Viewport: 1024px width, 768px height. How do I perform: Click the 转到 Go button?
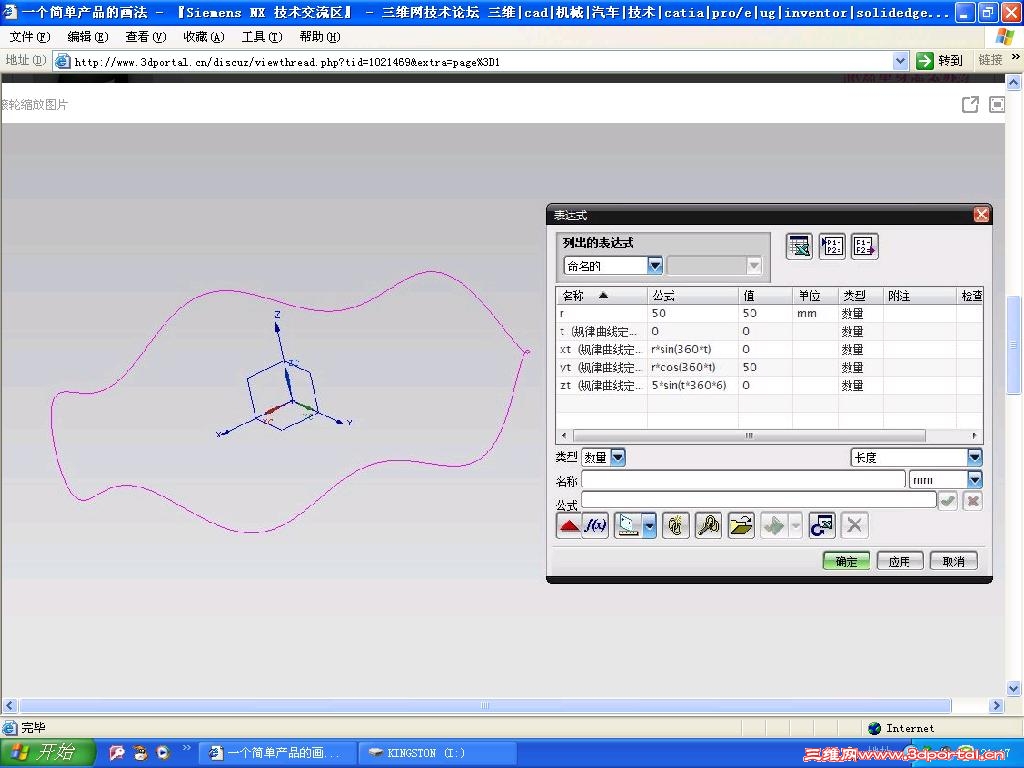940,61
